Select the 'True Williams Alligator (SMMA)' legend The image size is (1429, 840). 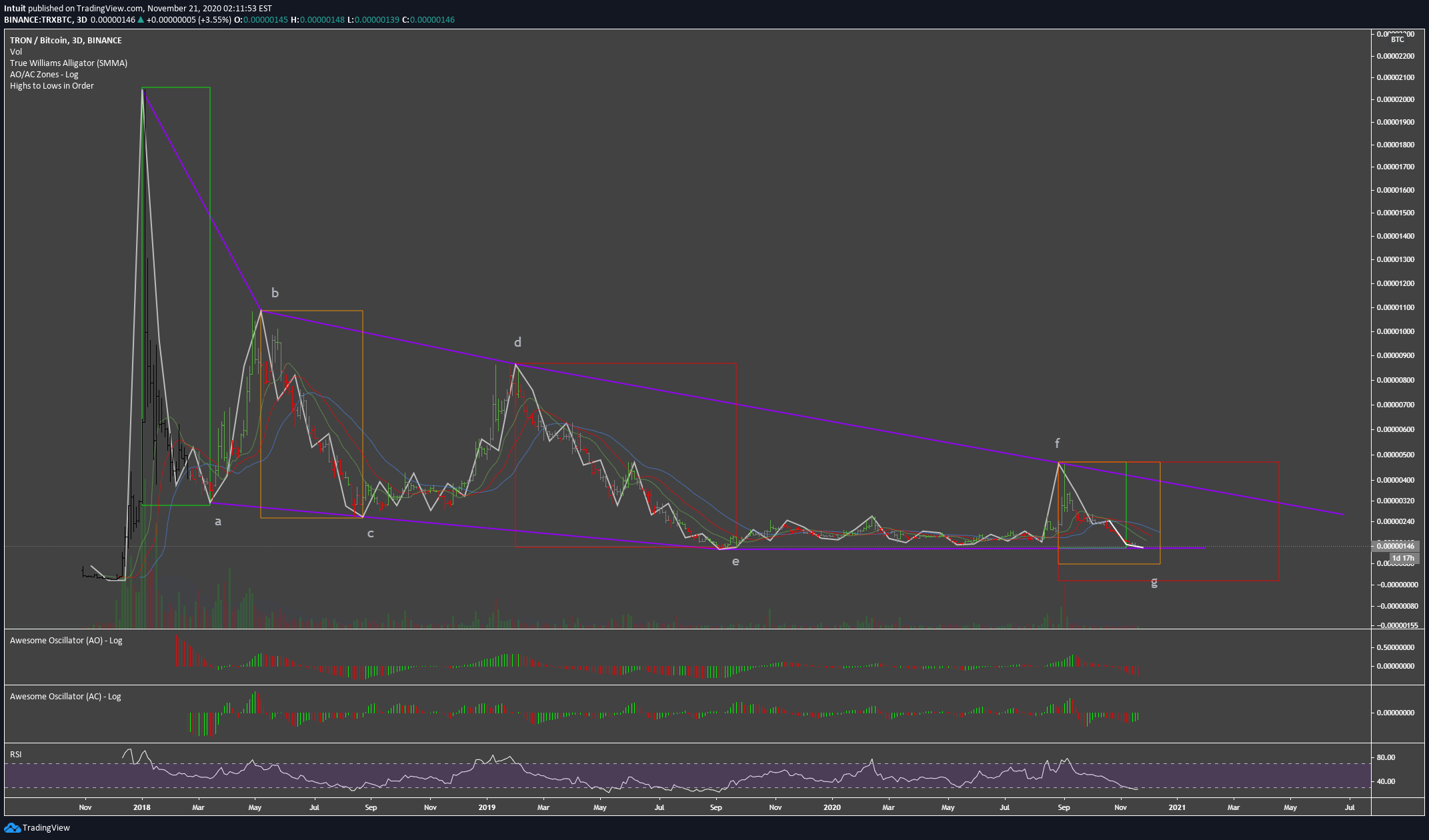click(x=69, y=63)
